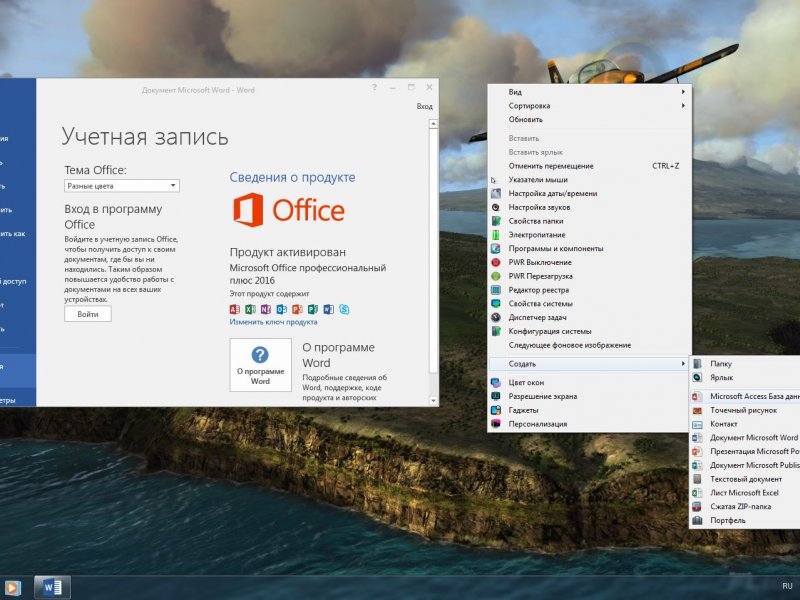Open Настройка даты/времени from the context menu

pos(590,193)
